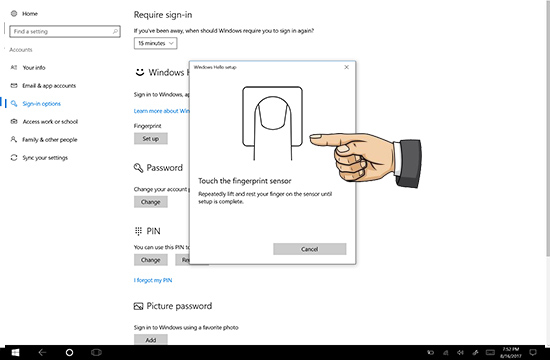
Task: Click the network icon in system tray
Action: coord(445,353)
